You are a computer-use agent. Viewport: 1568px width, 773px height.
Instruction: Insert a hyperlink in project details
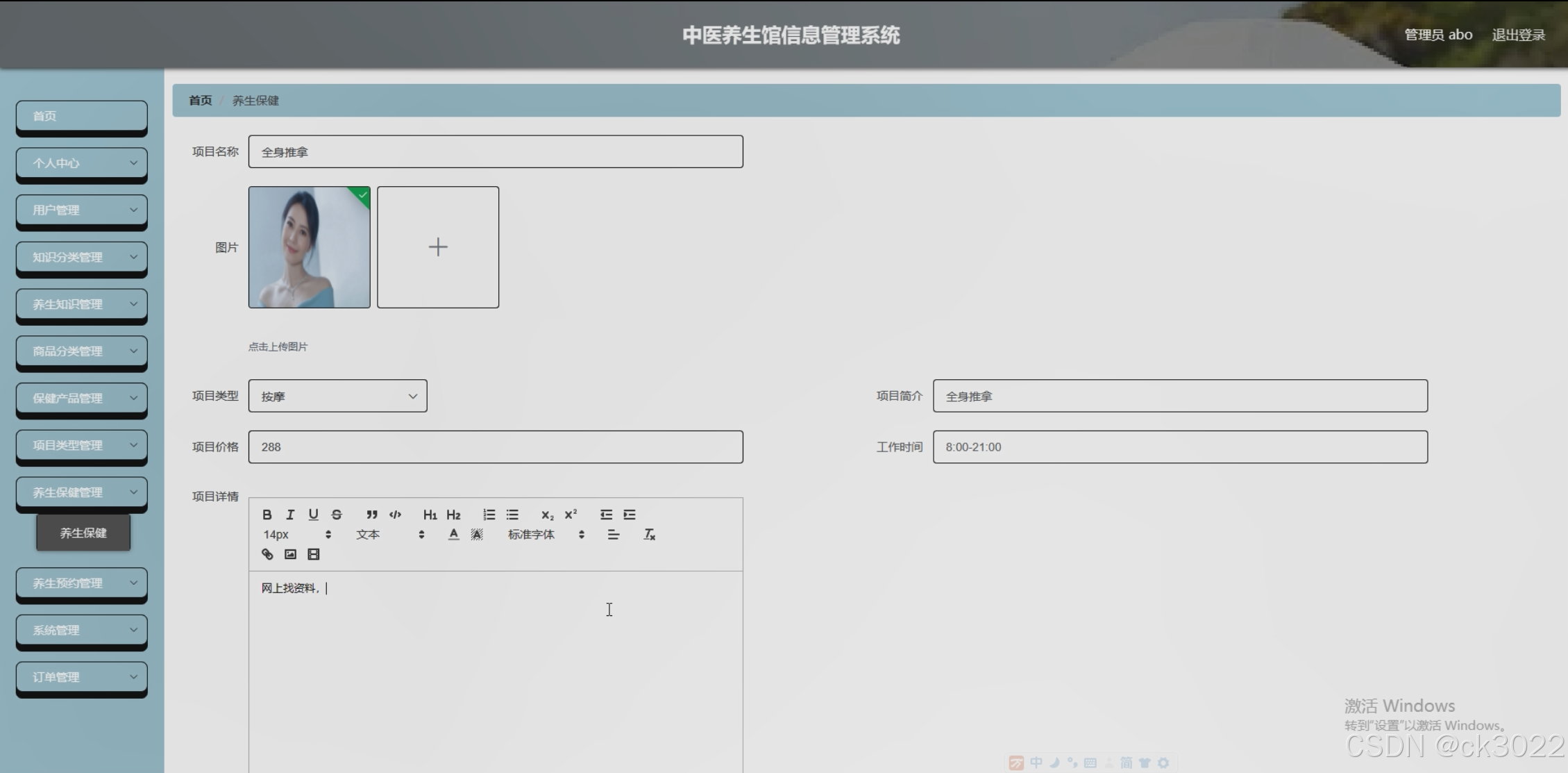pyautogui.click(x=267, y=554)
